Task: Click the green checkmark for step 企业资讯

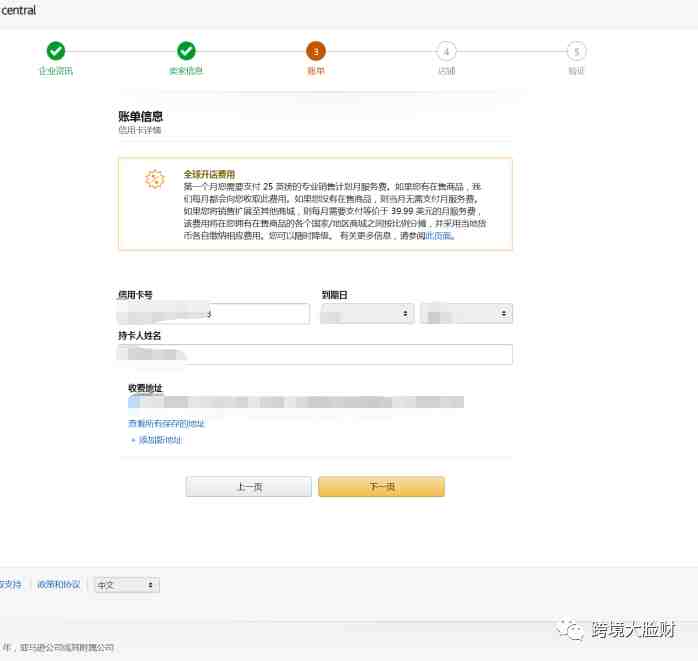Action: pos(56,51)
